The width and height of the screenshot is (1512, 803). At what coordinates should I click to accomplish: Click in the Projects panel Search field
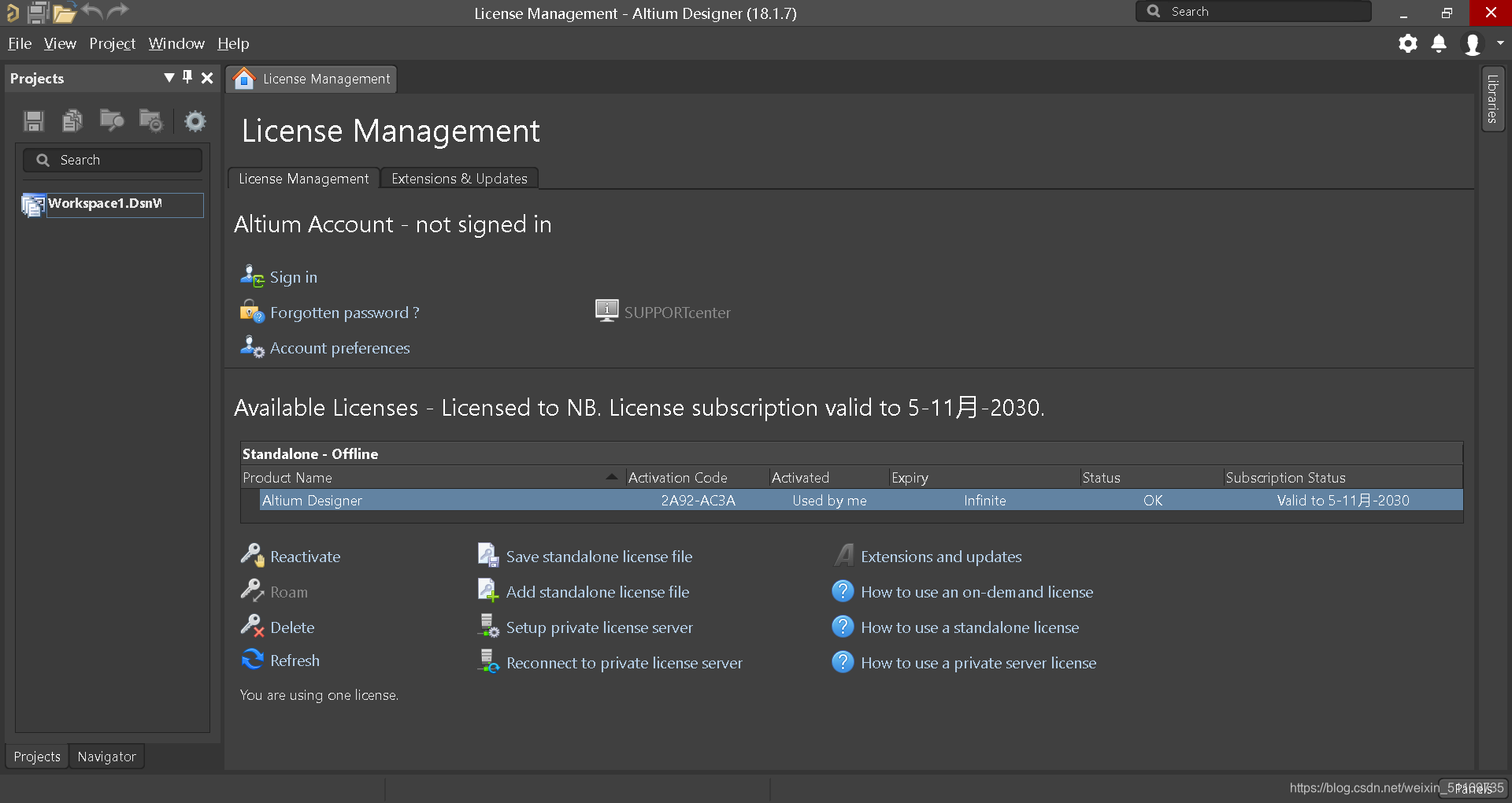tap(113, 160)
